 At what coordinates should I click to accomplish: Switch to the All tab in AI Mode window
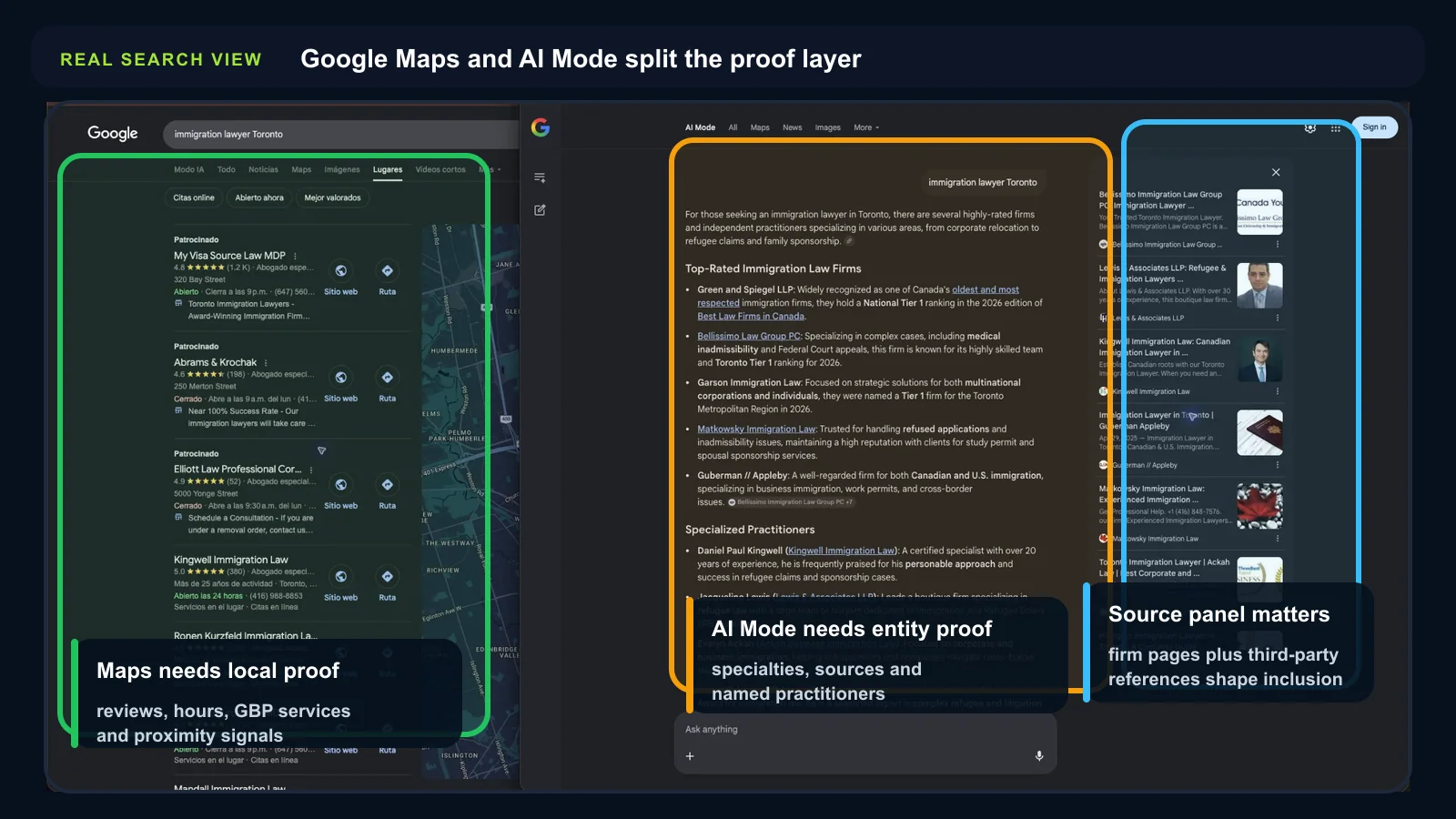coord(733,127)
